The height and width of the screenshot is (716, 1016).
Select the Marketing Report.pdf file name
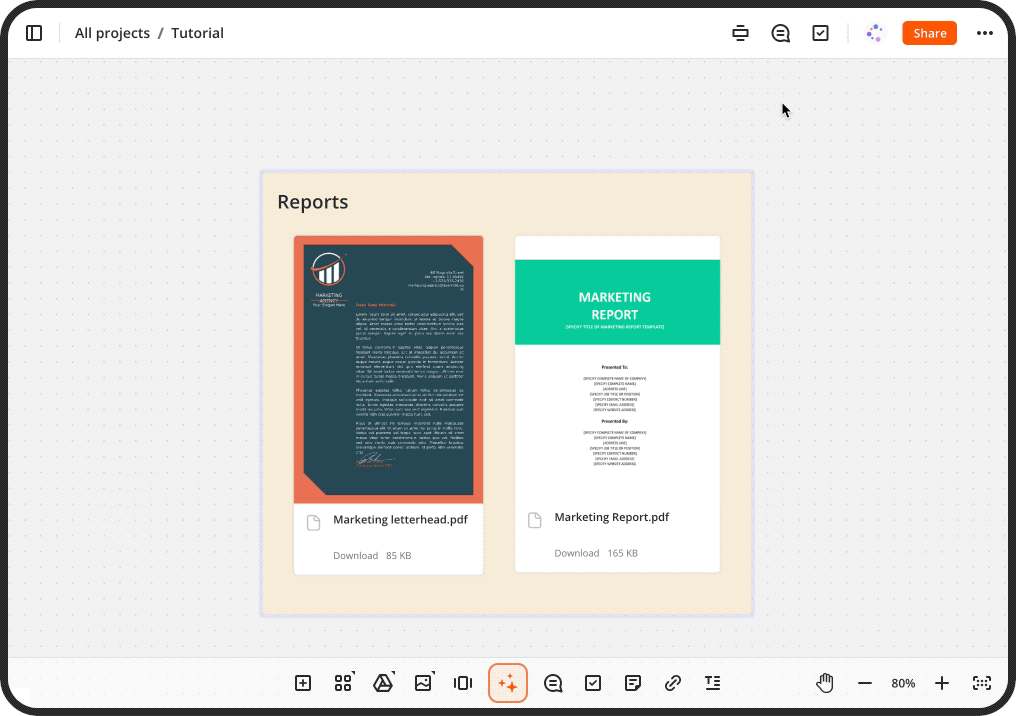(x=612, y=517)
